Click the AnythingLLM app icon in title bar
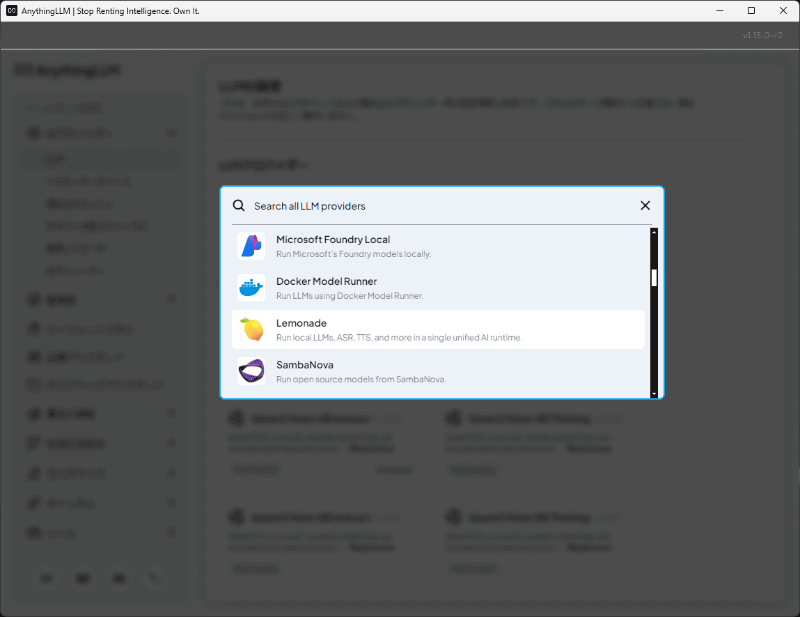The width and height of the screenshot is (800, 617). pyautogui.click(x=11, y=11)
